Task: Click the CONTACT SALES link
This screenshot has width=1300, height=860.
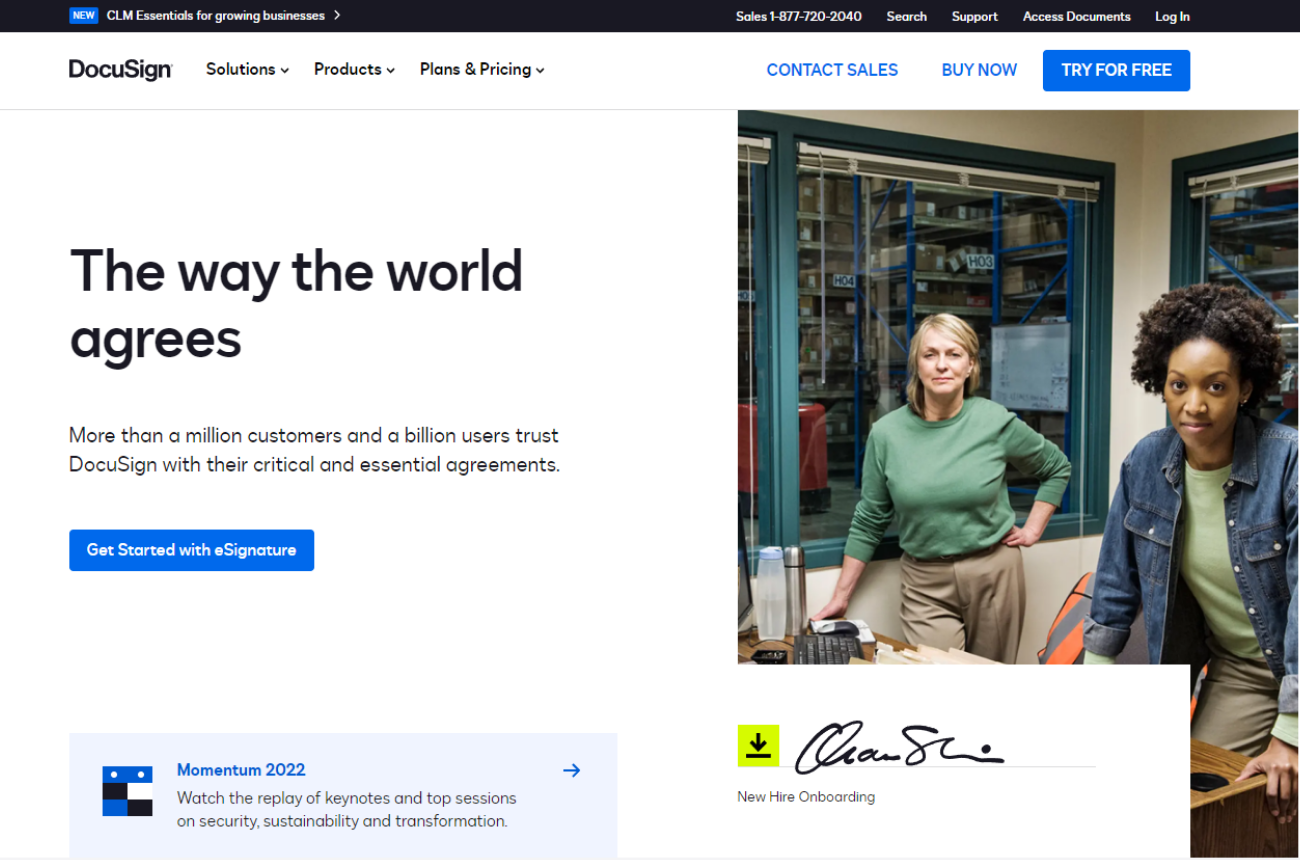Action: 832,70
